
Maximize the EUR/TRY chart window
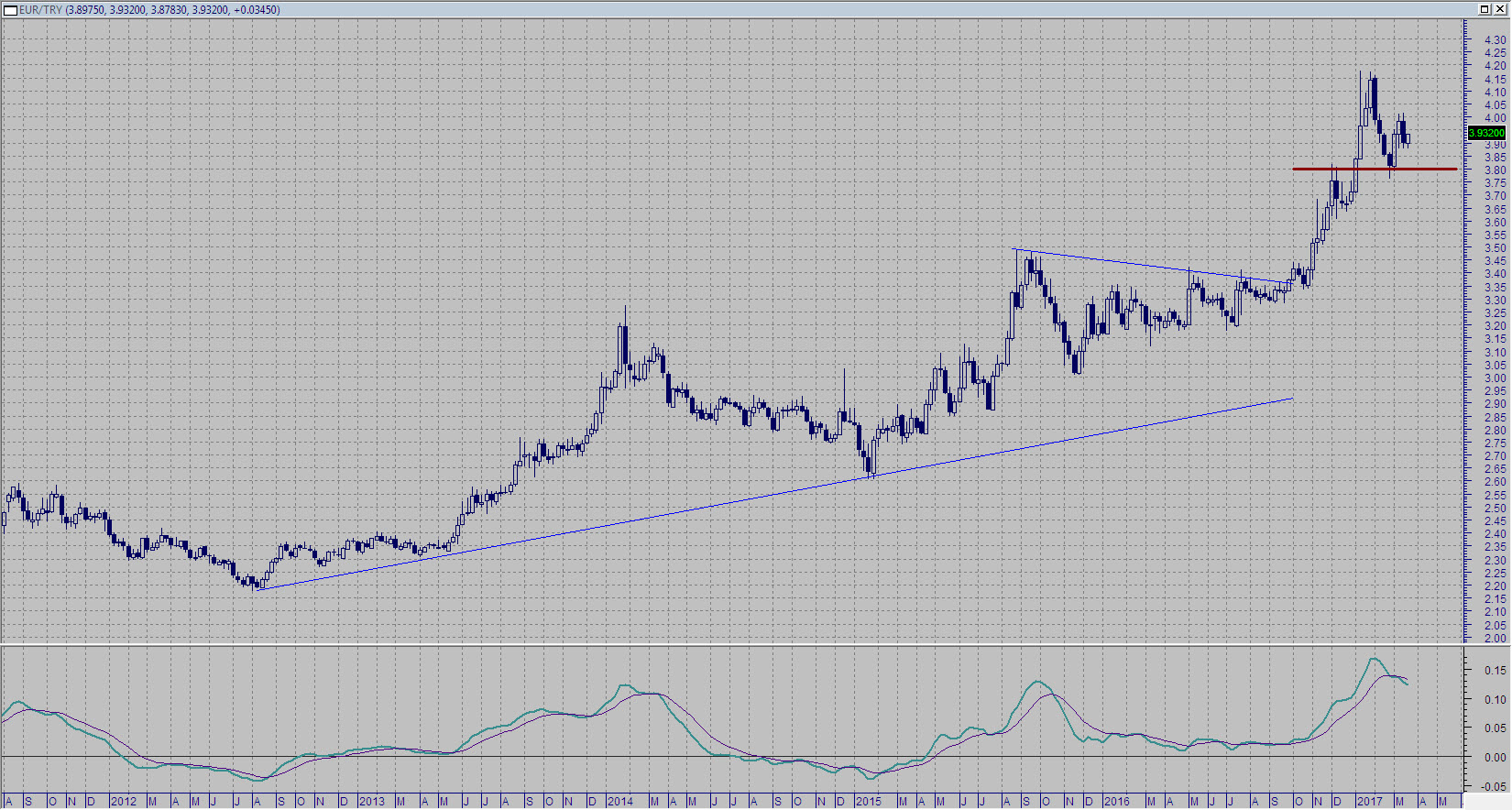[1485, 9]
